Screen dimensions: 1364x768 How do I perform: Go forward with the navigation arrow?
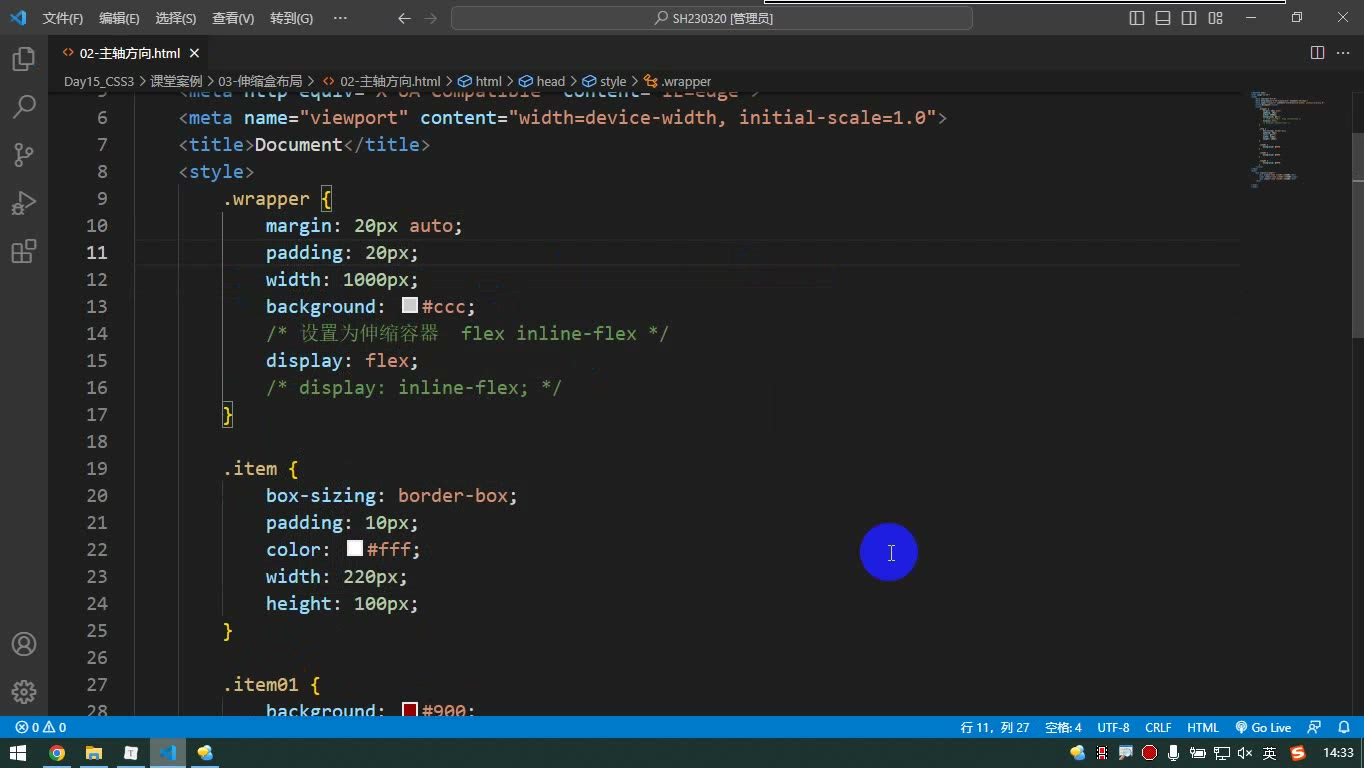431,18
